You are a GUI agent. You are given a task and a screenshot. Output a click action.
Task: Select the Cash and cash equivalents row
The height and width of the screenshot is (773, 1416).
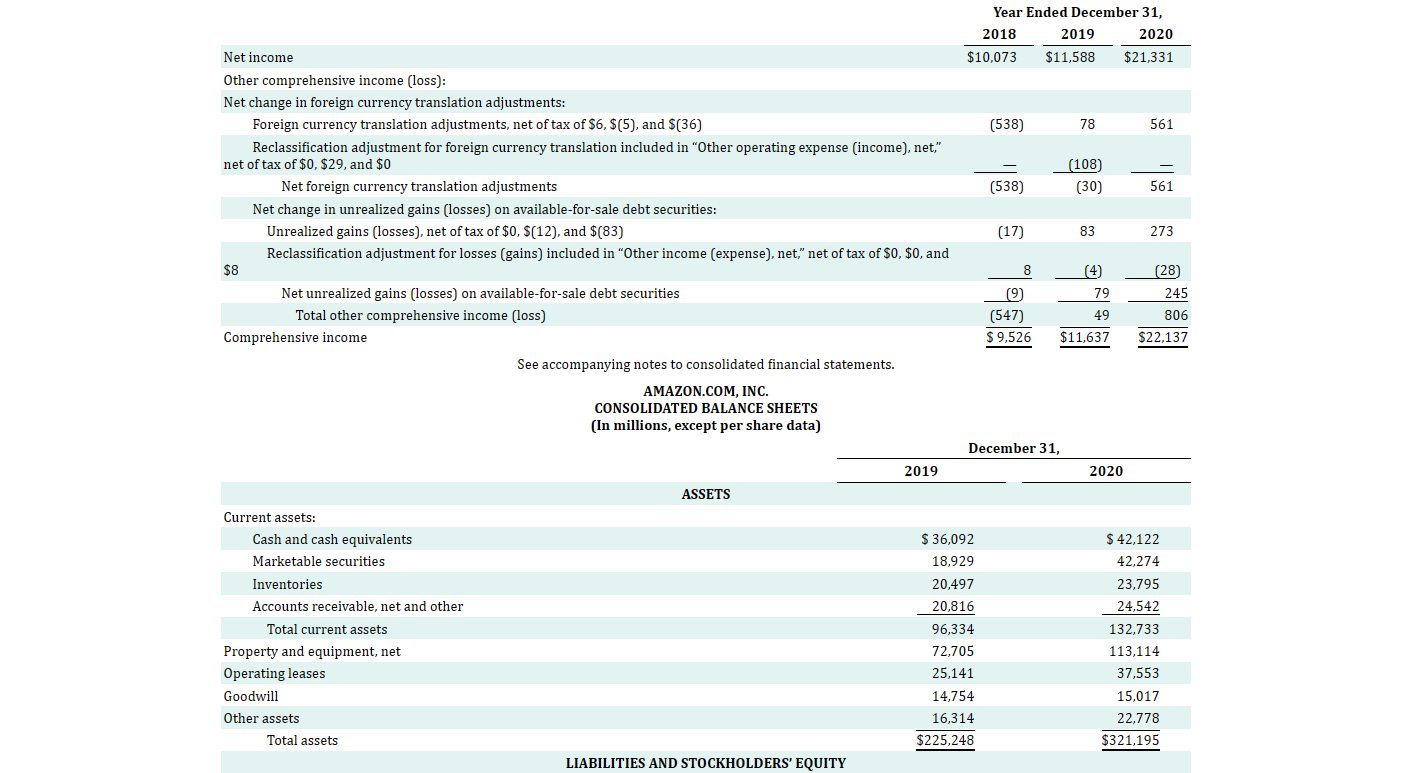pos(332,538)
